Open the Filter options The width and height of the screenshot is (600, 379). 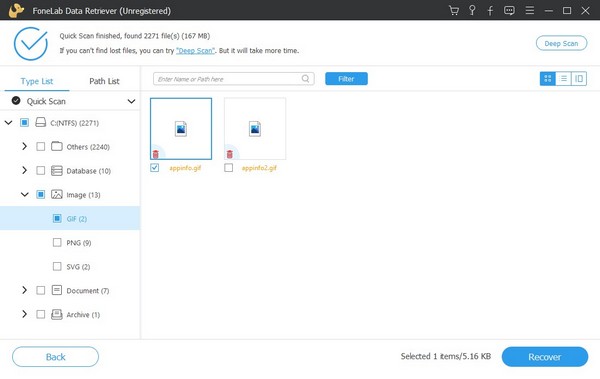coord(346,79)
